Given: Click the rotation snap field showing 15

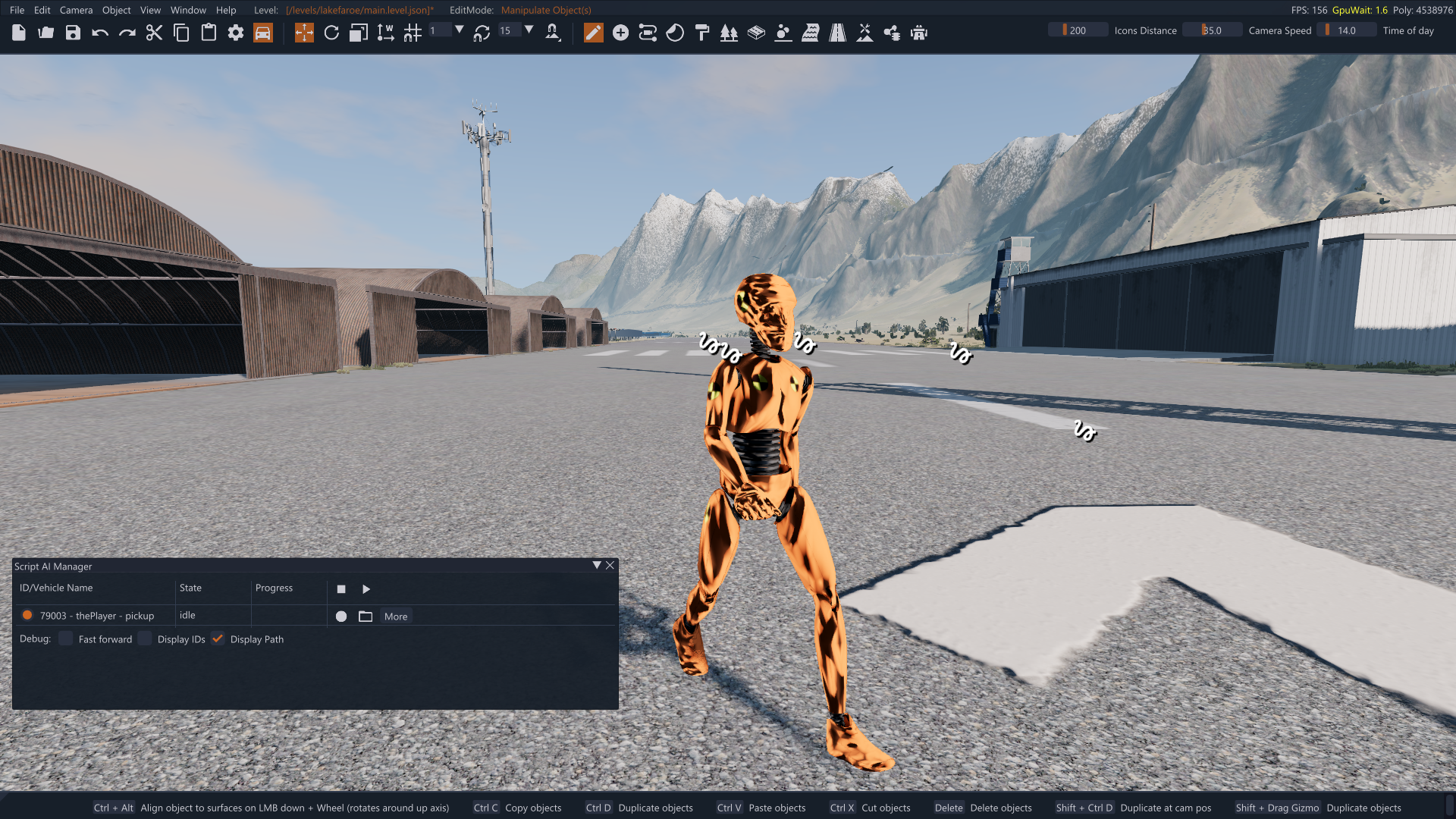Looking at the screenshot, I should [x=509, y=30].
